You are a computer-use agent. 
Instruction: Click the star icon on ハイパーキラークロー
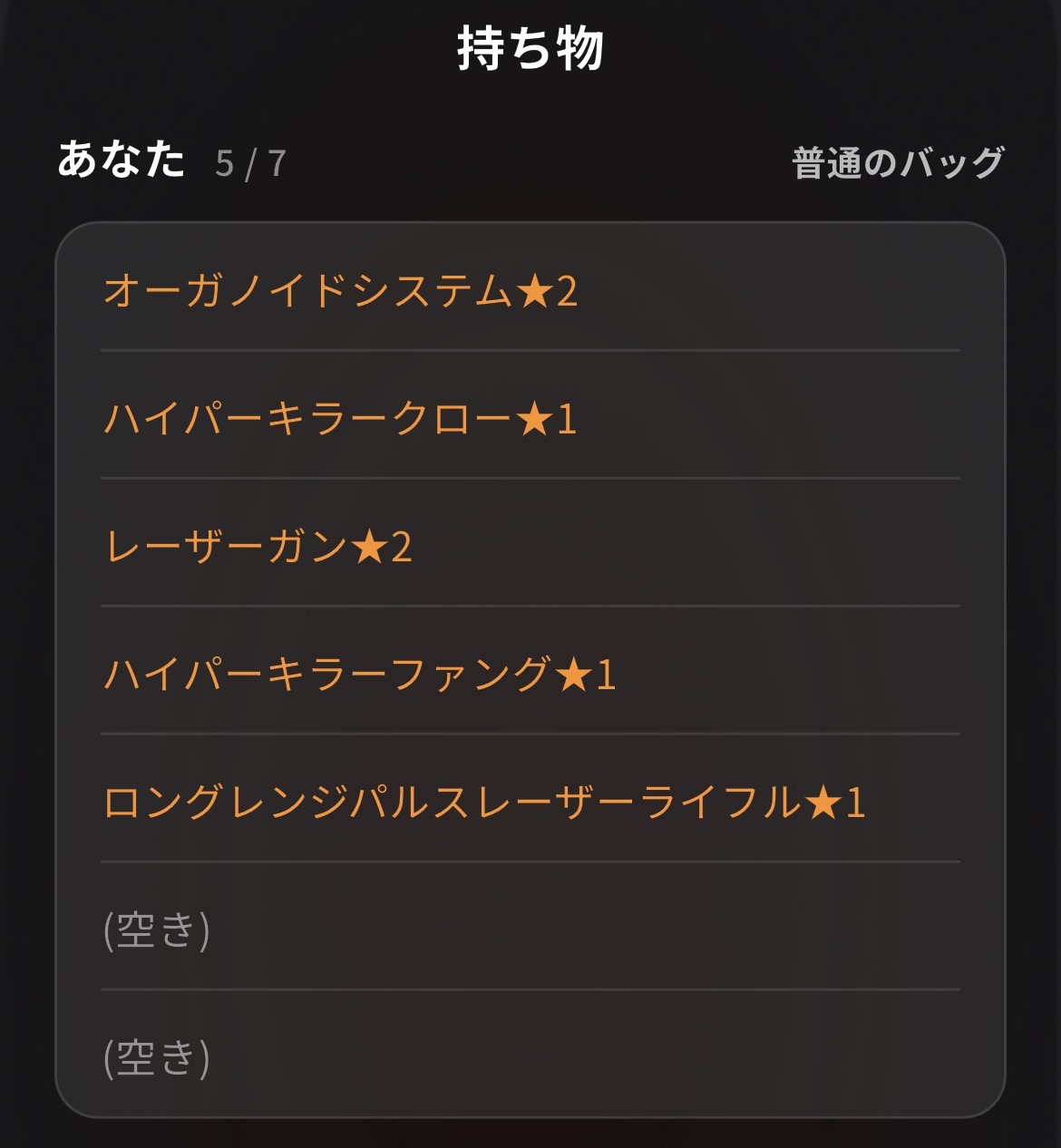pyautogui.click(x=534, y=419)
